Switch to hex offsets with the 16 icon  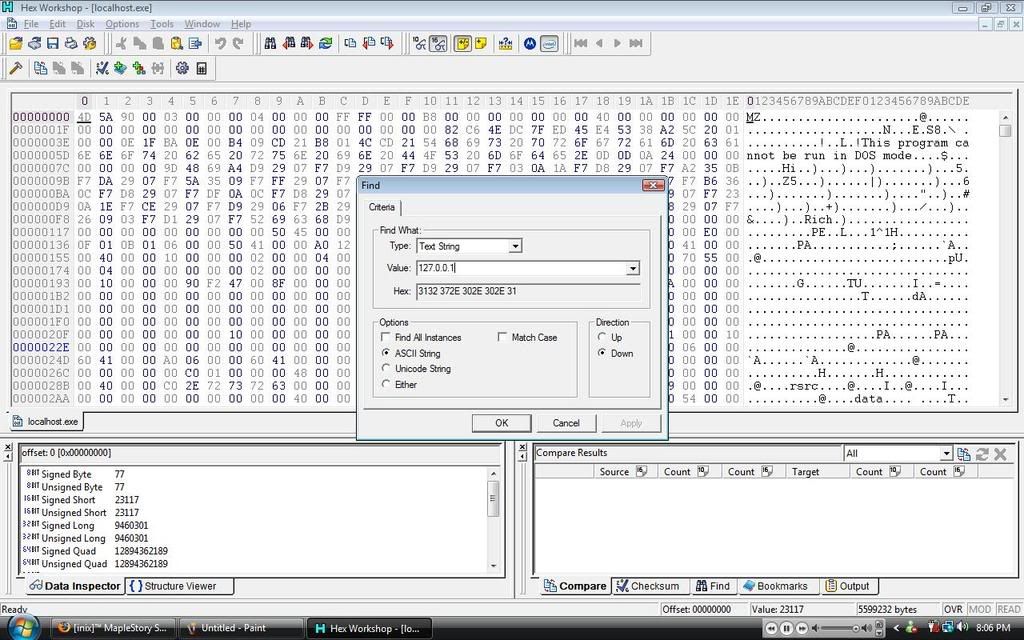pos(438,44)
